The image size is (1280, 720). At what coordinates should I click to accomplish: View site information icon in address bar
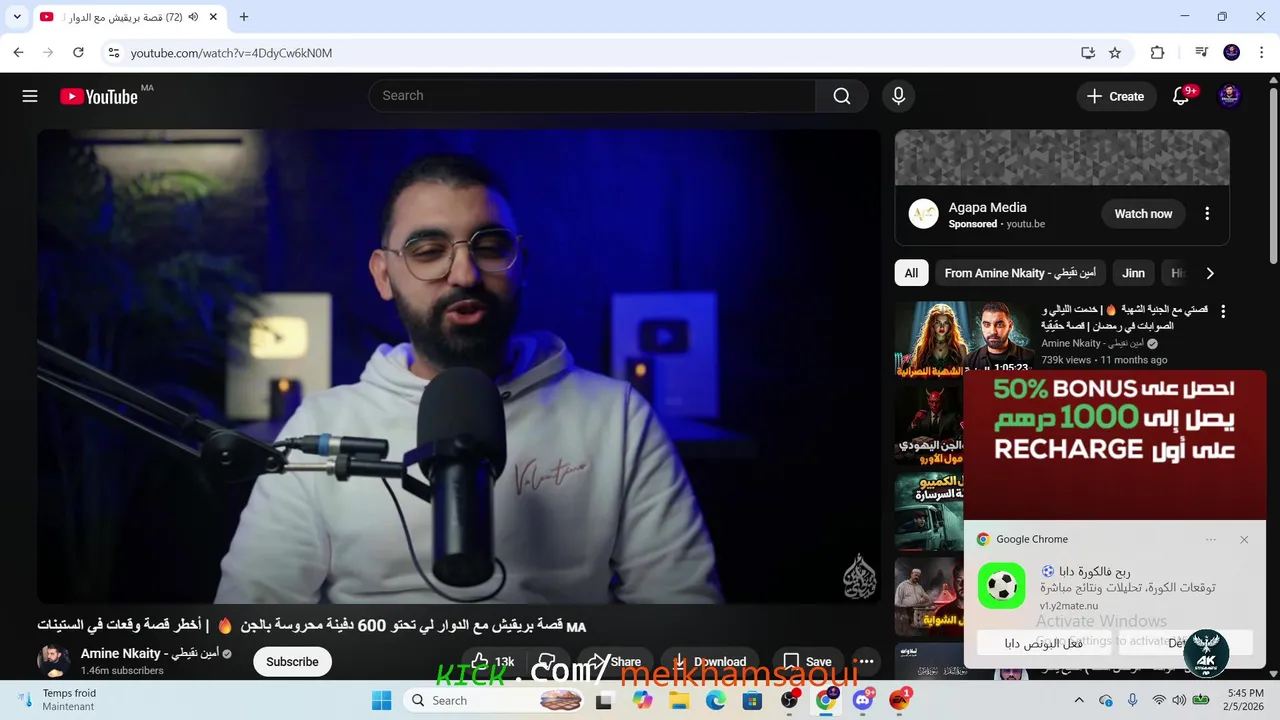pos(113,53)
